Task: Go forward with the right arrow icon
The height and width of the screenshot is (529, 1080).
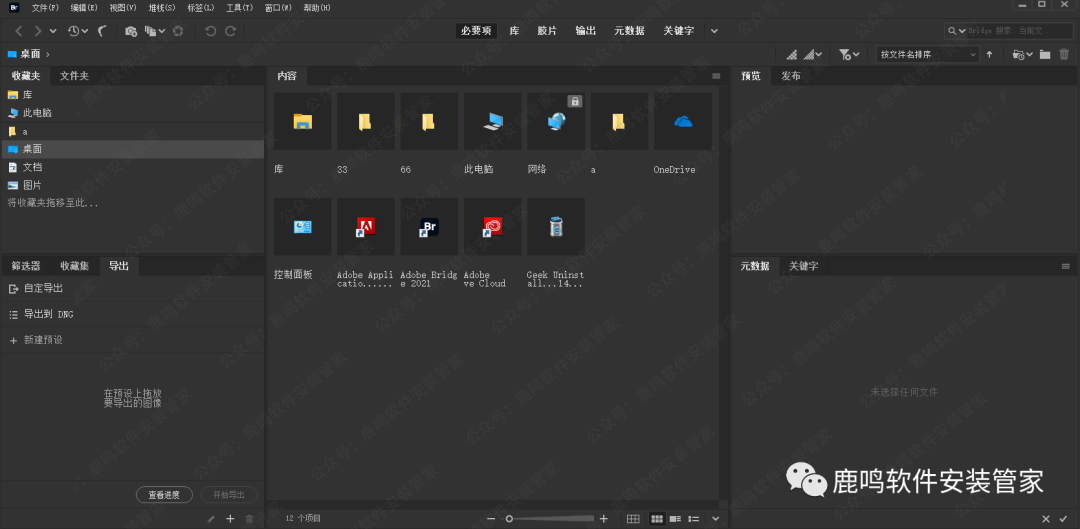Action: point(38,31)
